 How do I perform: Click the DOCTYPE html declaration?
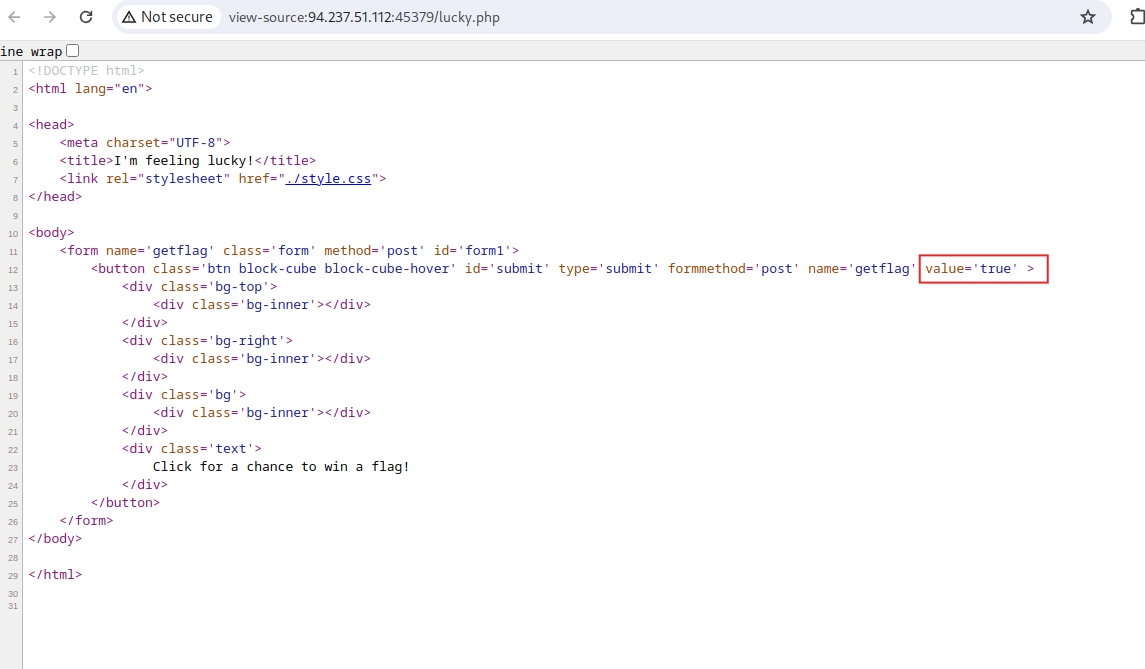(86, 71)
